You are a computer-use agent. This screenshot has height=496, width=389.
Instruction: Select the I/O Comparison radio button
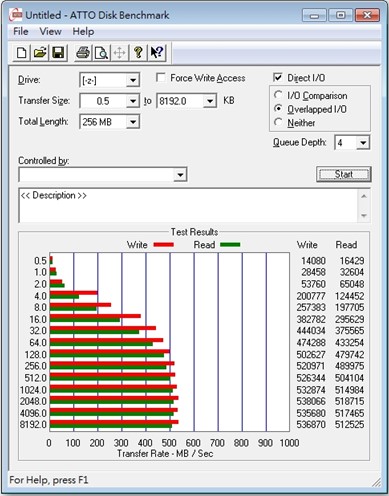pos(278,95)
